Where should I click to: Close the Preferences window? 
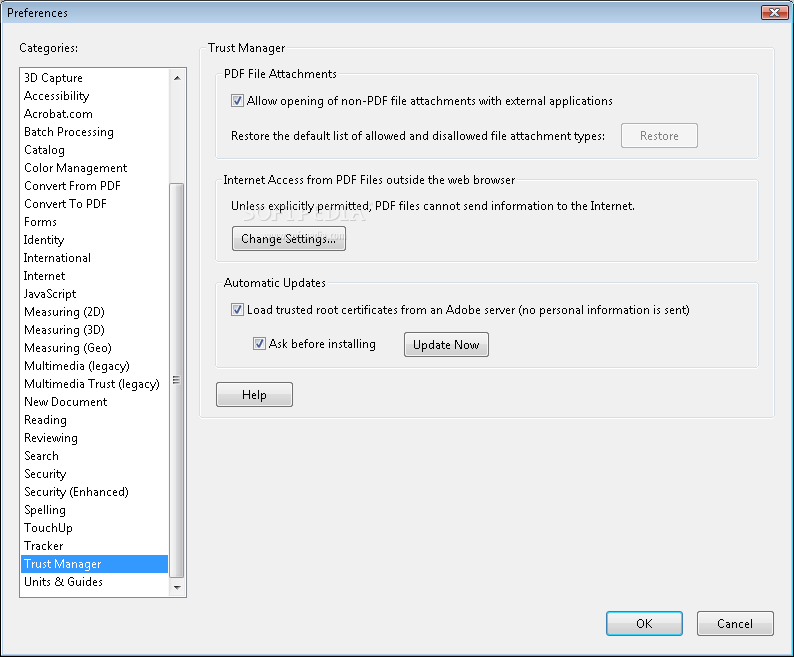pos(774,13)
